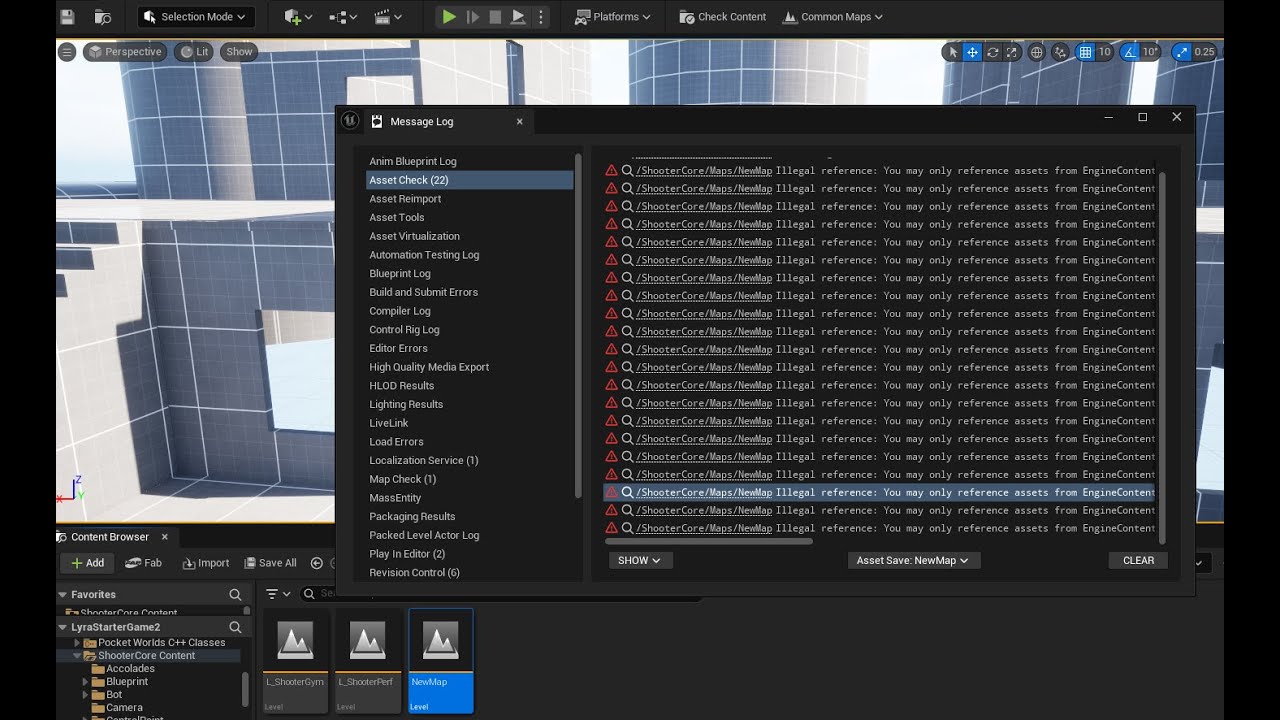Click the Message Log tab icon

(x=377, y=121)
